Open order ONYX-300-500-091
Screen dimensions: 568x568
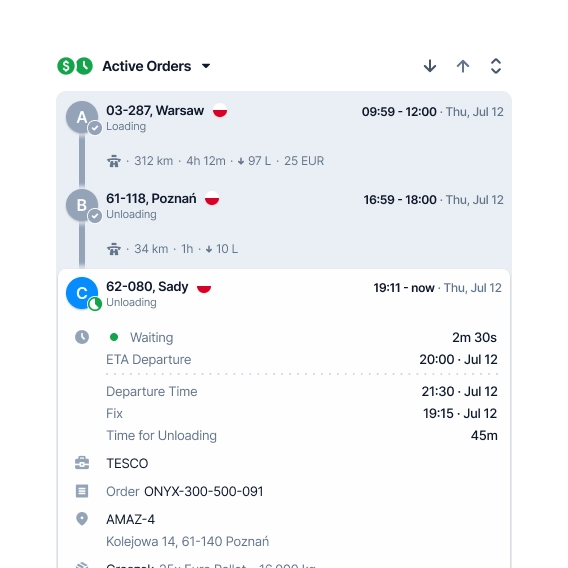coord(204,492)
